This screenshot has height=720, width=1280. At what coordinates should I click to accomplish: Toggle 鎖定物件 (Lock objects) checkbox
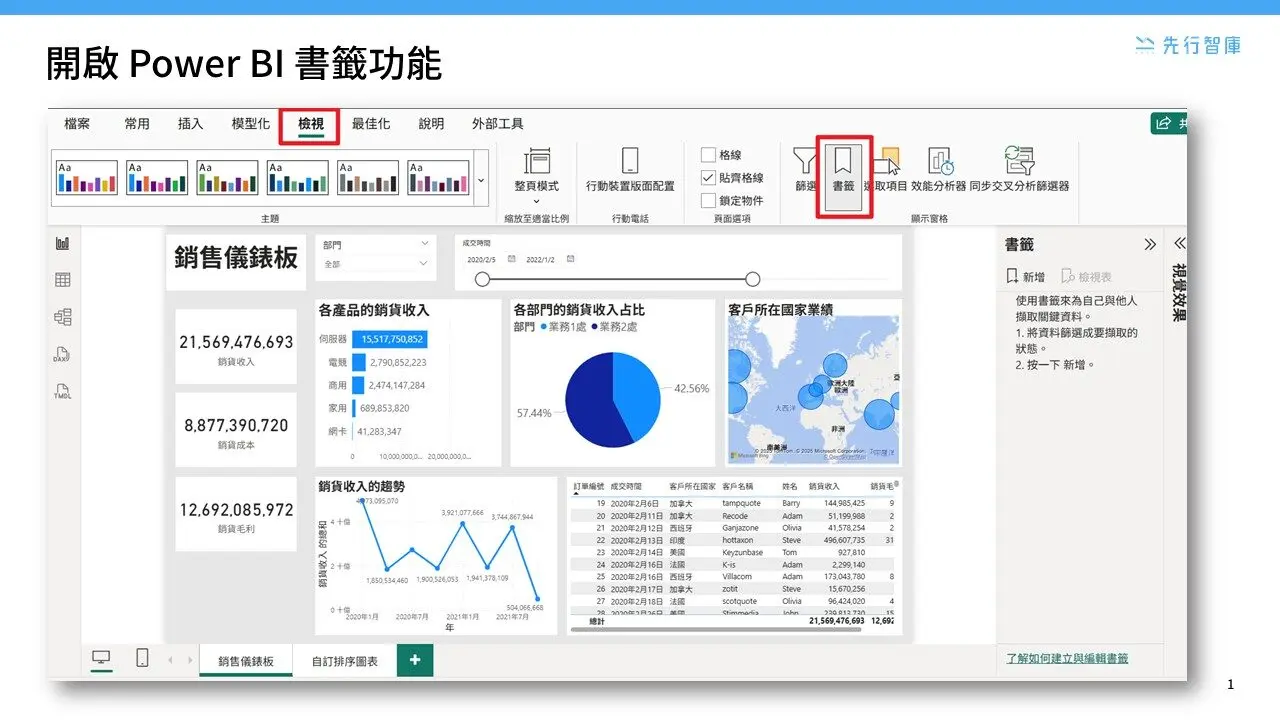pyautogui.click(x=708, y=200)
